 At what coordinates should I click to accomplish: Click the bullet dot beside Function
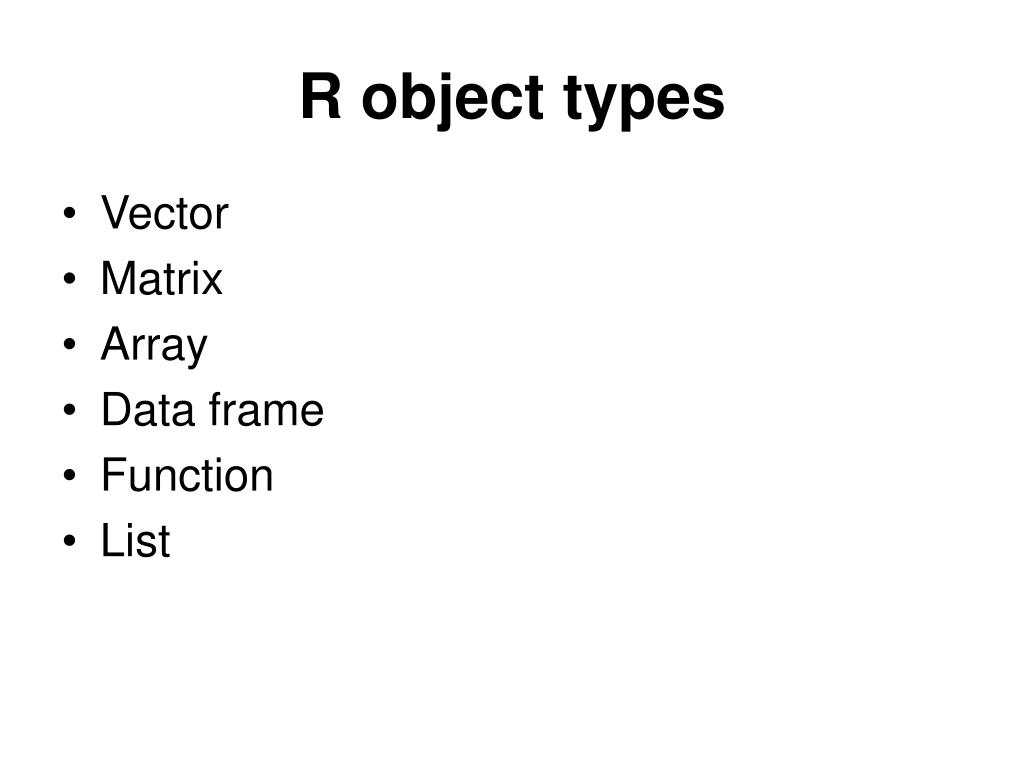[70, 475]
